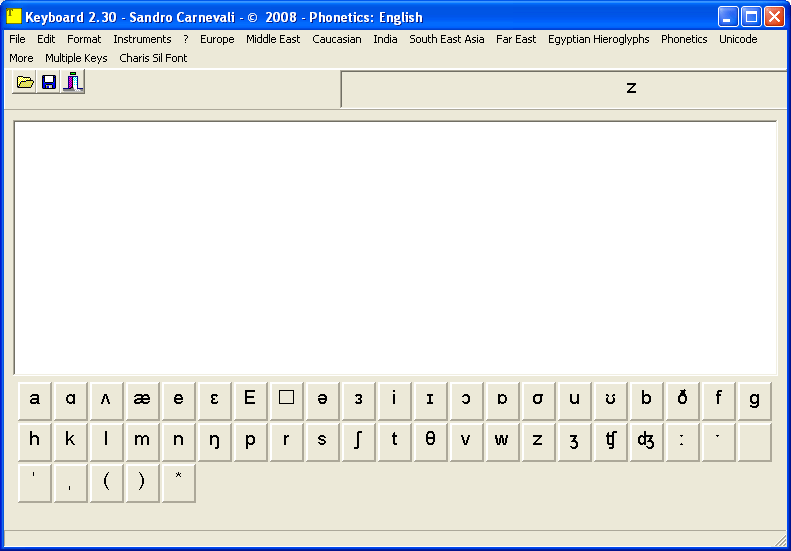Open the India menu
This screenshot has width=791, height=551.
385,39
